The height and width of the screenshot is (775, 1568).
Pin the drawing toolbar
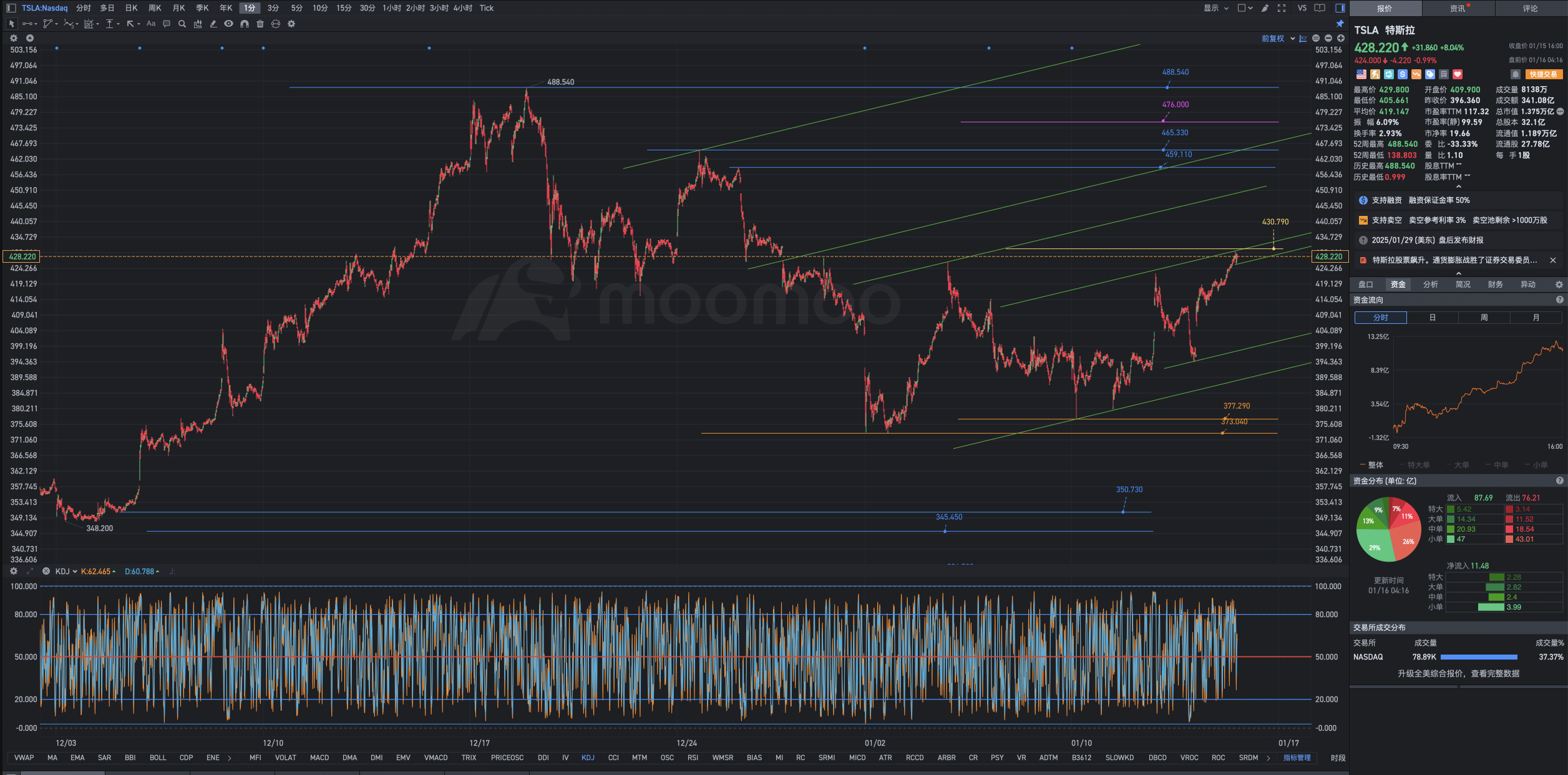point(1340,24)
